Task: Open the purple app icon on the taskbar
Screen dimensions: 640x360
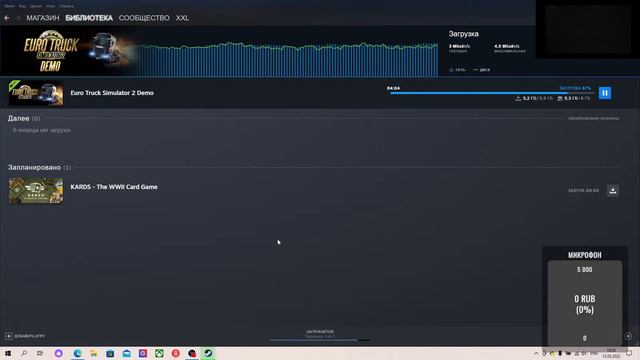Action: point(143,353)
